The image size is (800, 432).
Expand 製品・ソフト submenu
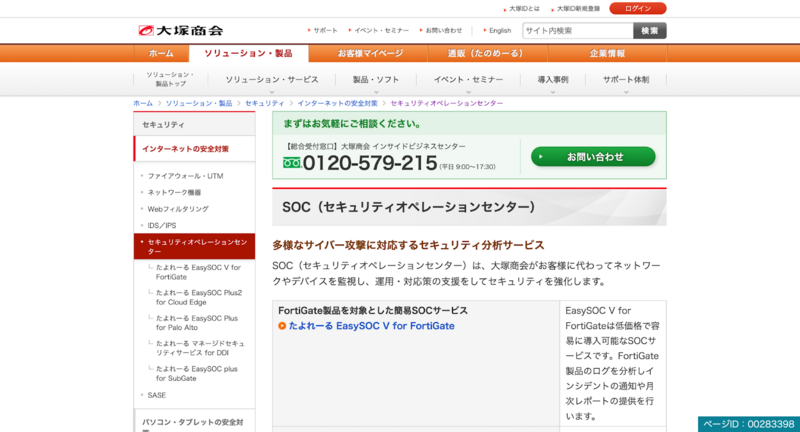376,80
